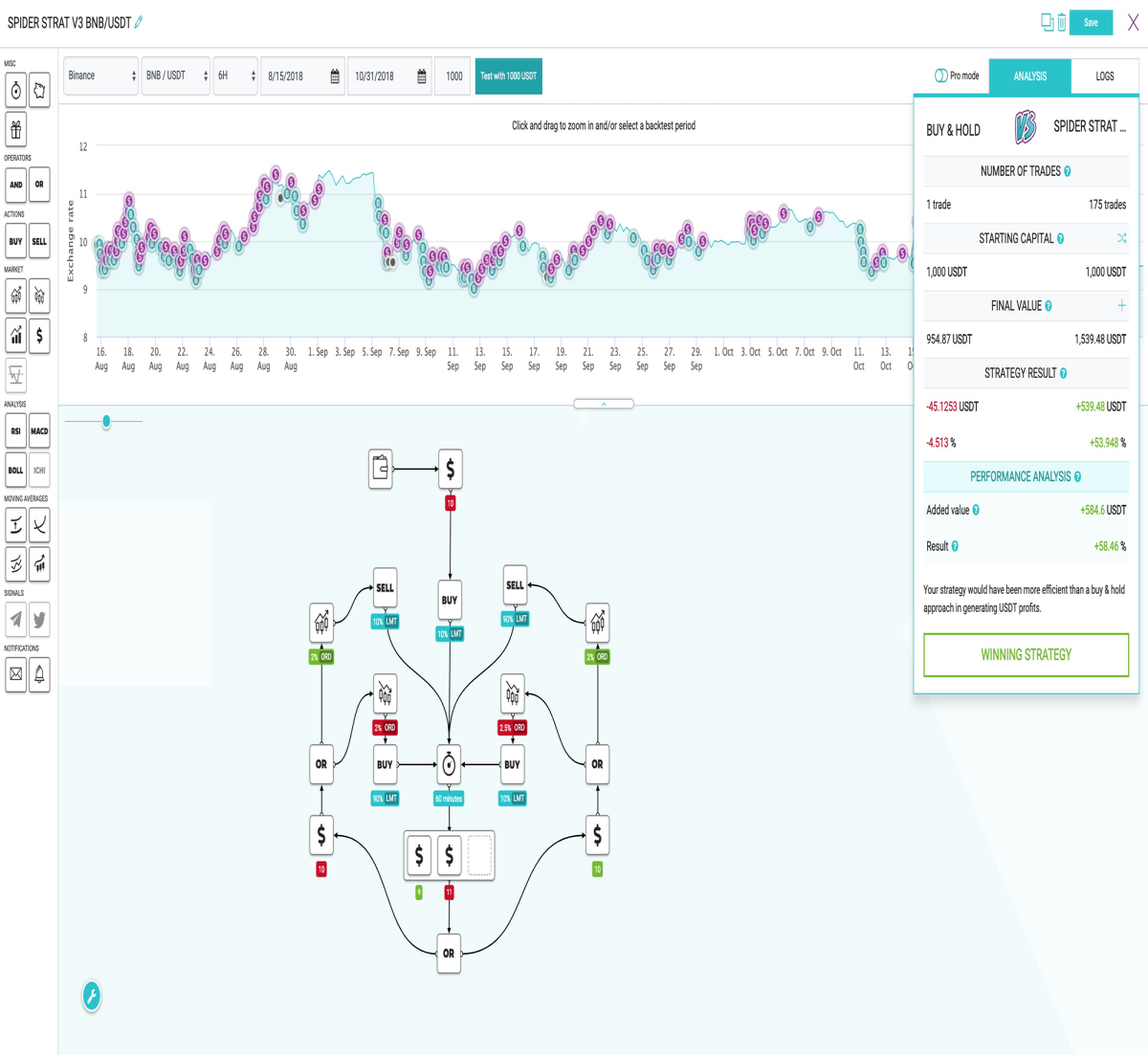Viewport: 1148px width, 1055px height.
Task: Pick the BOLL indicator block
Action: (x=15, y=470)
